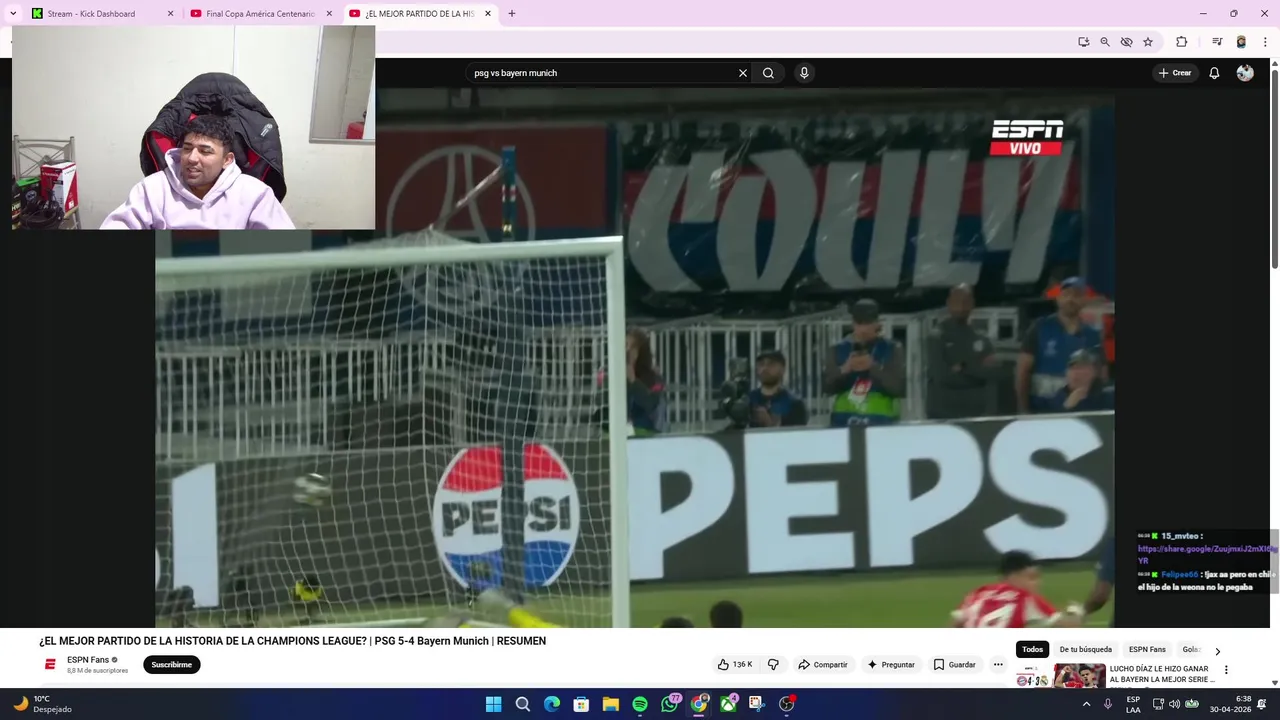Open the ESPN Fans channel name link
The height and width of the screenshot is (720, 1280).
pos(88,660)
